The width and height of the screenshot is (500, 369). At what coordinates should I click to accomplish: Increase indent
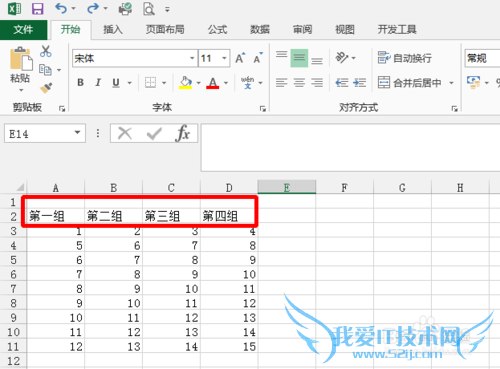pyautogui.click(x=360, y=82)
